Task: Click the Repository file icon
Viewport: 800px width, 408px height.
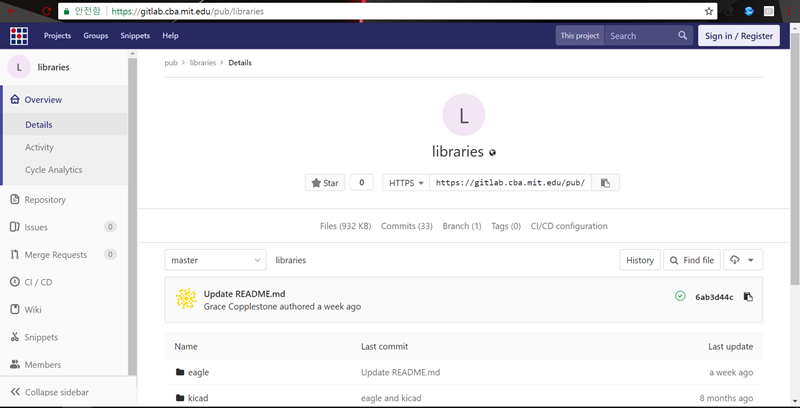Action: point(15,199)
